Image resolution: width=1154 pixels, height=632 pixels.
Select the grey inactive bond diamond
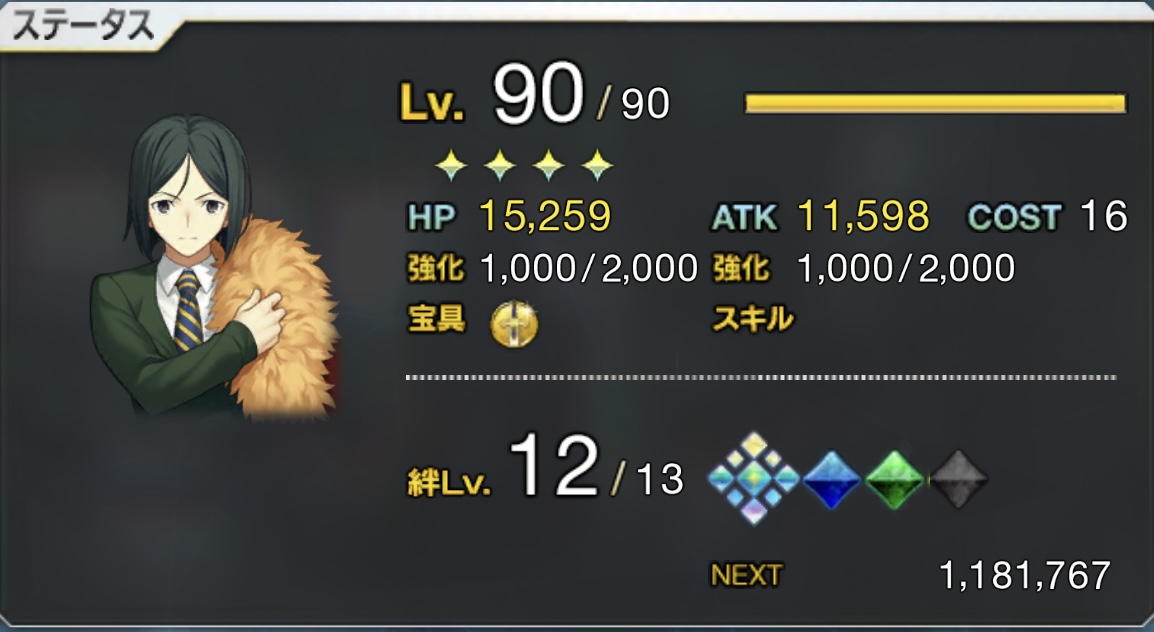(x=958, y=479)
